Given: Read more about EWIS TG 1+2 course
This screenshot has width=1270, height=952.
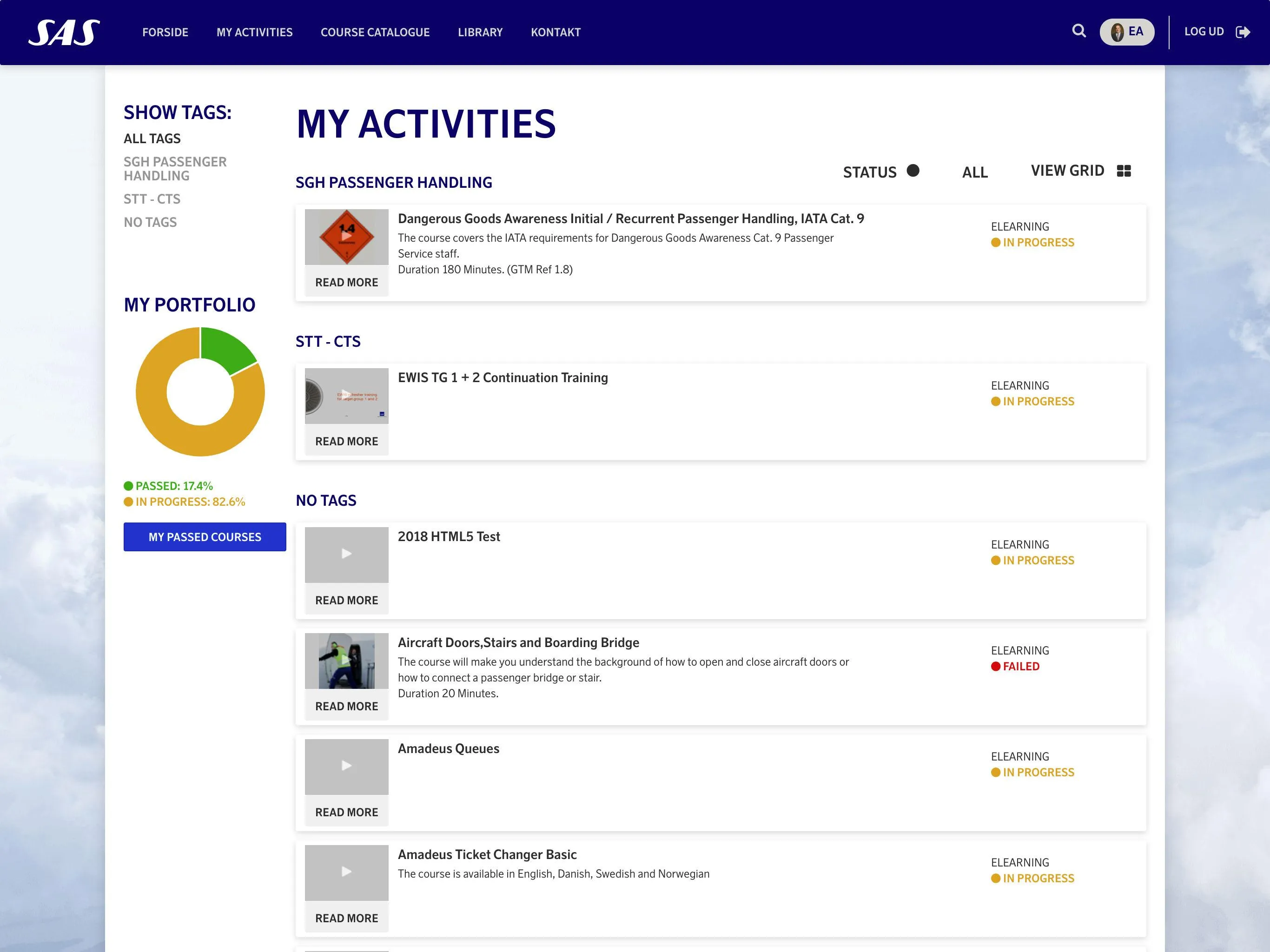Looking at the screenshot, I should pyautogui.click(x=346, y=441).
